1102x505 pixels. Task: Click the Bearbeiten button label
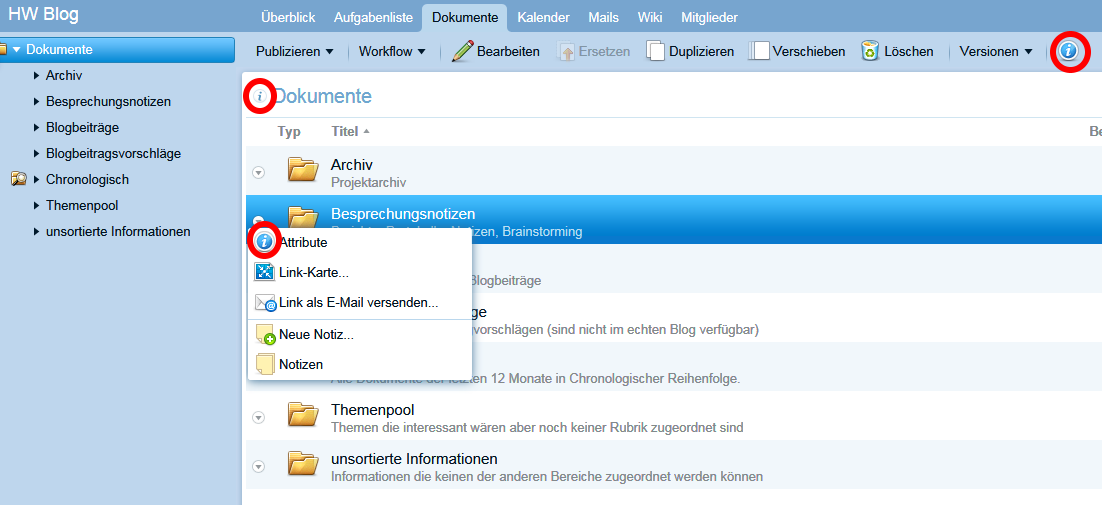click(508, 51)
